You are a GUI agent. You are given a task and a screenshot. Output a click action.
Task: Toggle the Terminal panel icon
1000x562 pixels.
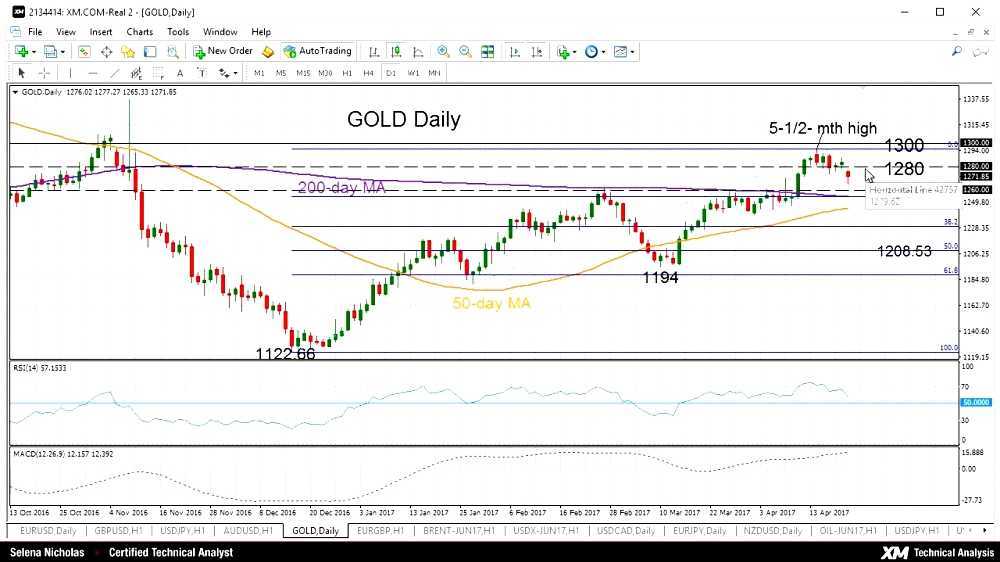pos(150,52)
